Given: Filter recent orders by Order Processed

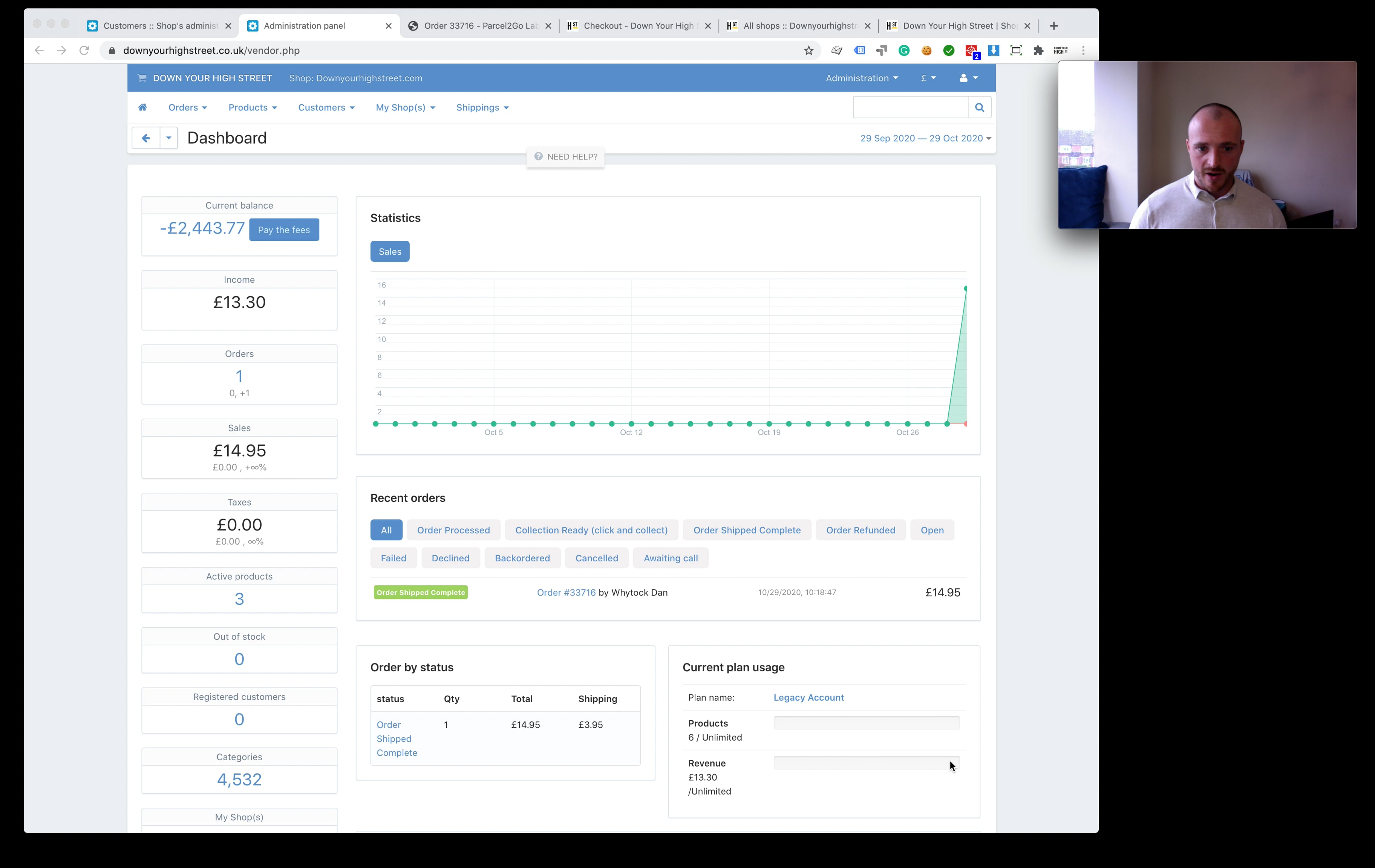Looking at the screenshot, I should (453, 530).
